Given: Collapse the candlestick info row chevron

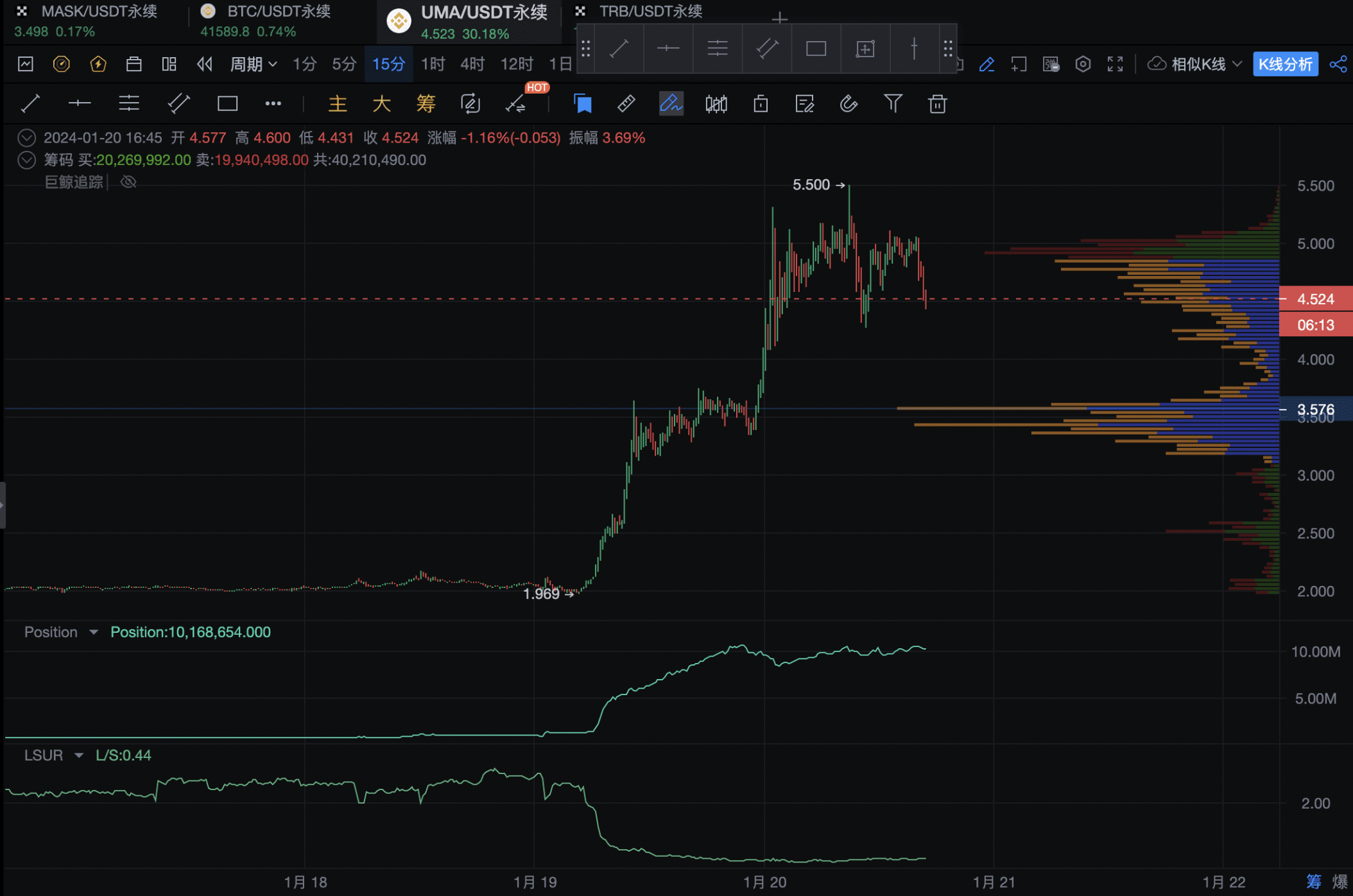Looking at the screenshot, I should 26,138.
